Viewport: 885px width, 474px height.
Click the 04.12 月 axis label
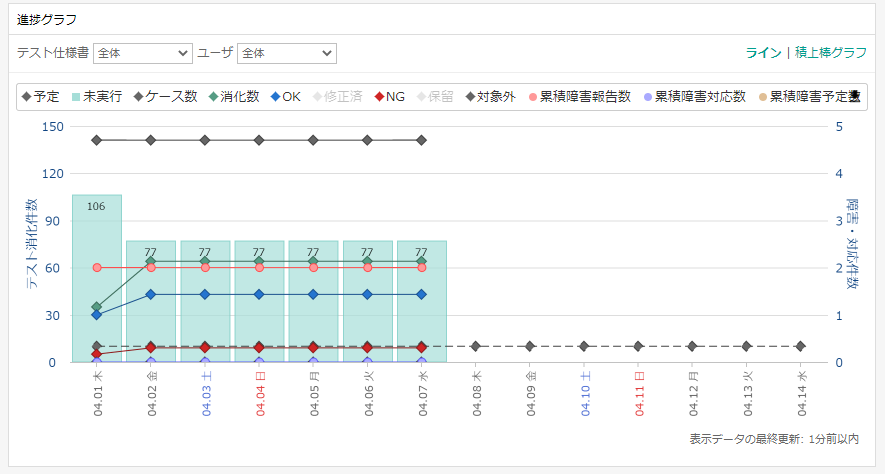[x=694, y=393]
